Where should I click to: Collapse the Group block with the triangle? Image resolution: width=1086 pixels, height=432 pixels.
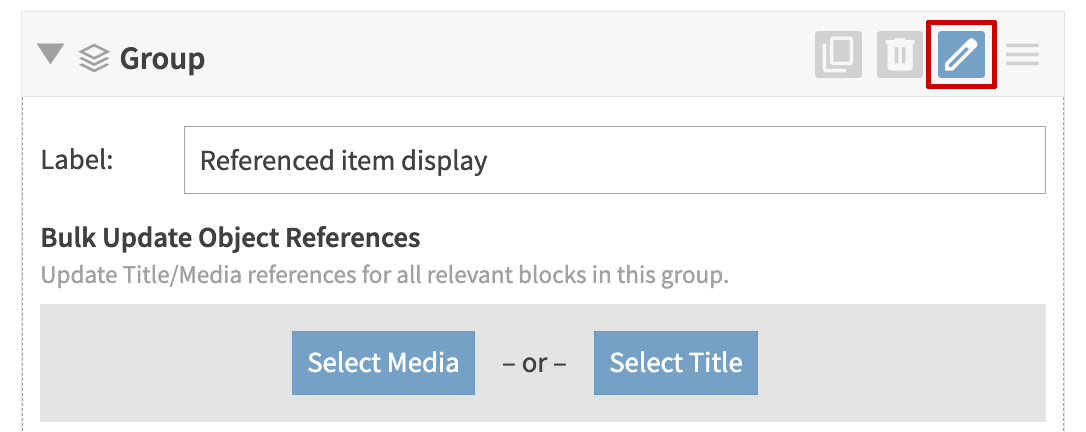50,54
